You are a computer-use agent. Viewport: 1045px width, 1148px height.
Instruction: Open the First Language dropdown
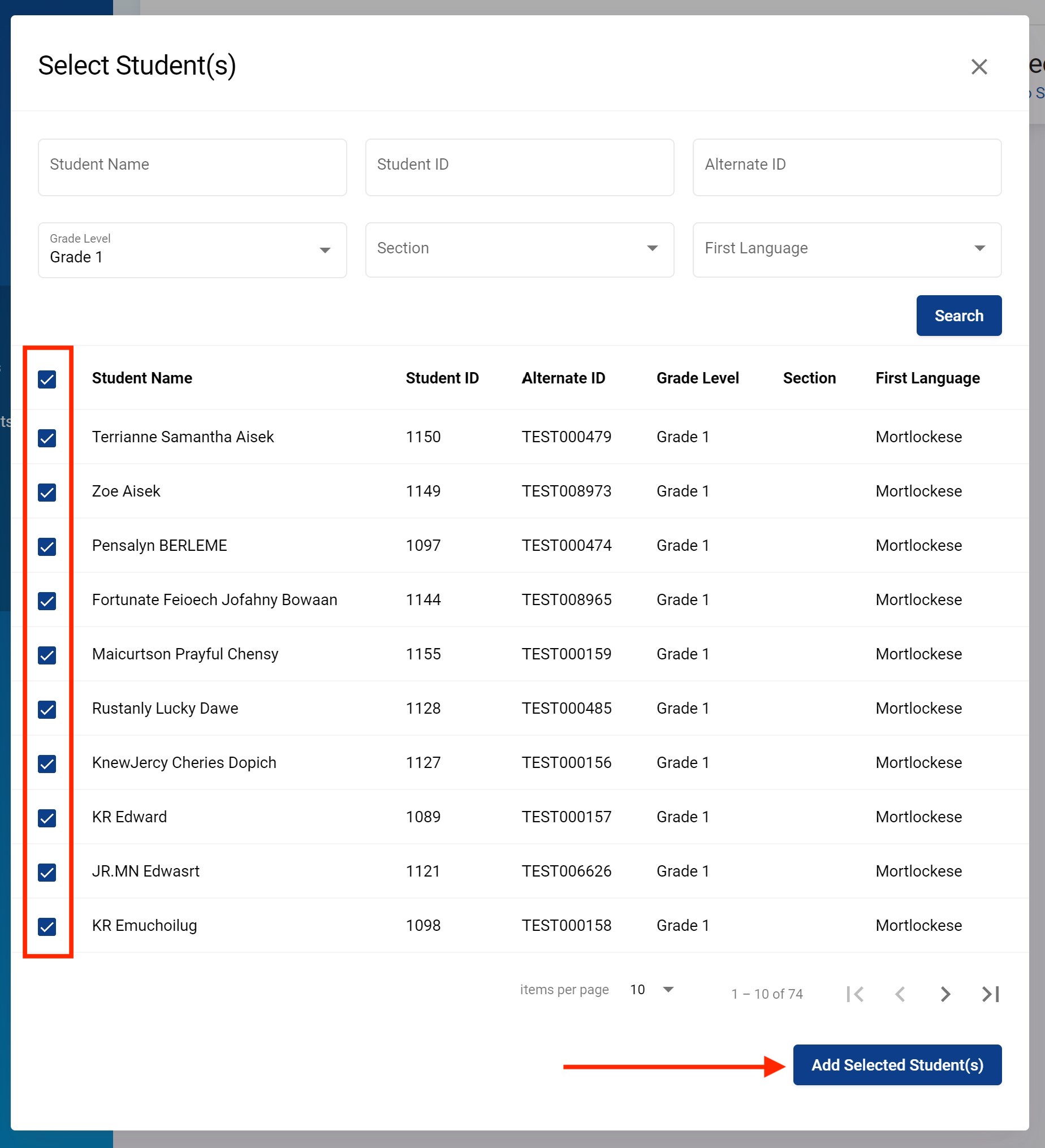[847, 250]
